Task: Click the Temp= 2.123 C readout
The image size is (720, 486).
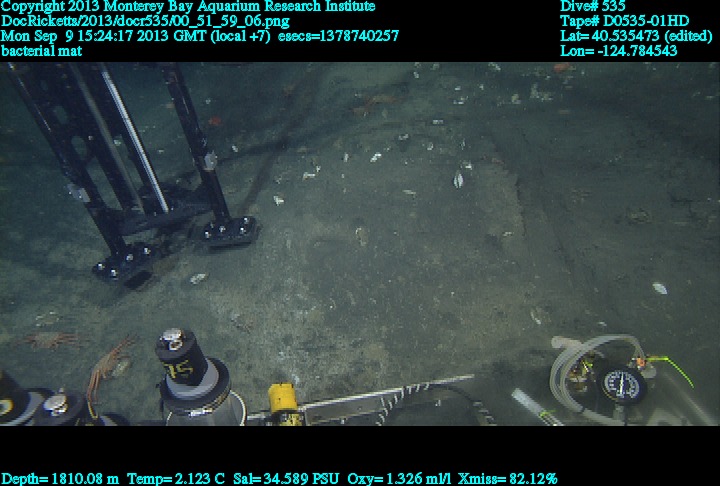Action: [x=176, y=479]
